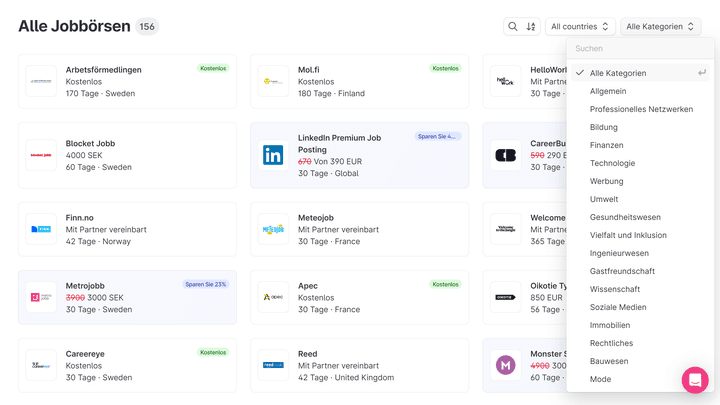Click the HelloWork logo
Screen dimensions: 720x405
[x=506, y=81]
